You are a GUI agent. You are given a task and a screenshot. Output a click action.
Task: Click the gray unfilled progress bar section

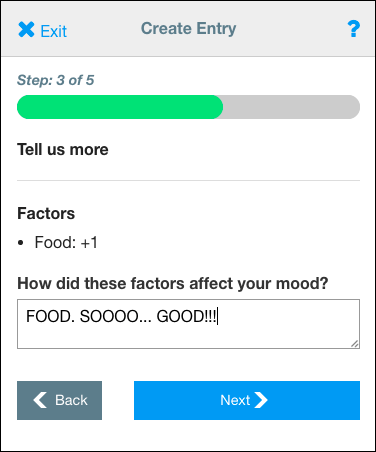point(291,107)
